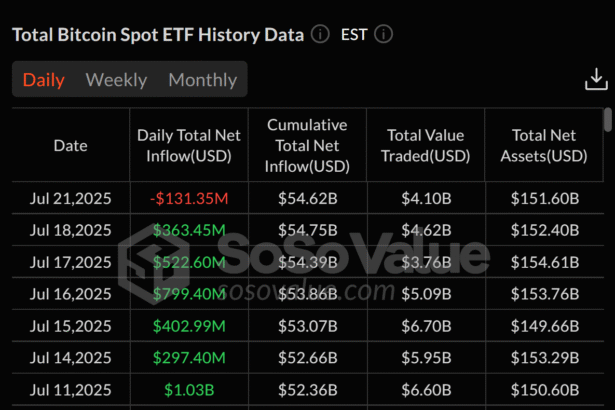Click the -$131.35M net inflow value
Screen dimensions: 615x410
click(x=188, y=198)
